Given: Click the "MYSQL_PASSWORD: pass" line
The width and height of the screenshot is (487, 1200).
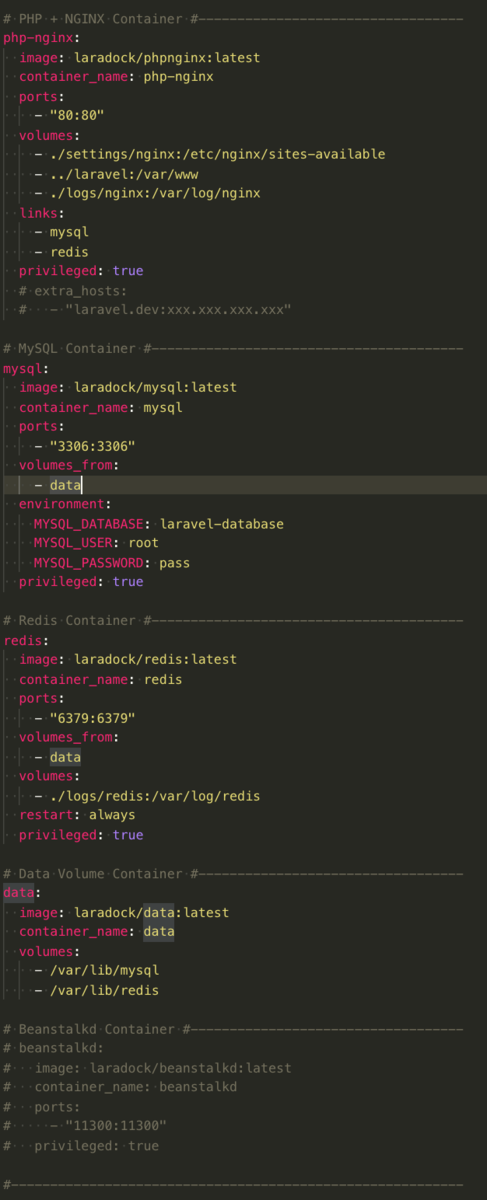Looking at the screenshot, I should tap(113, 563).
